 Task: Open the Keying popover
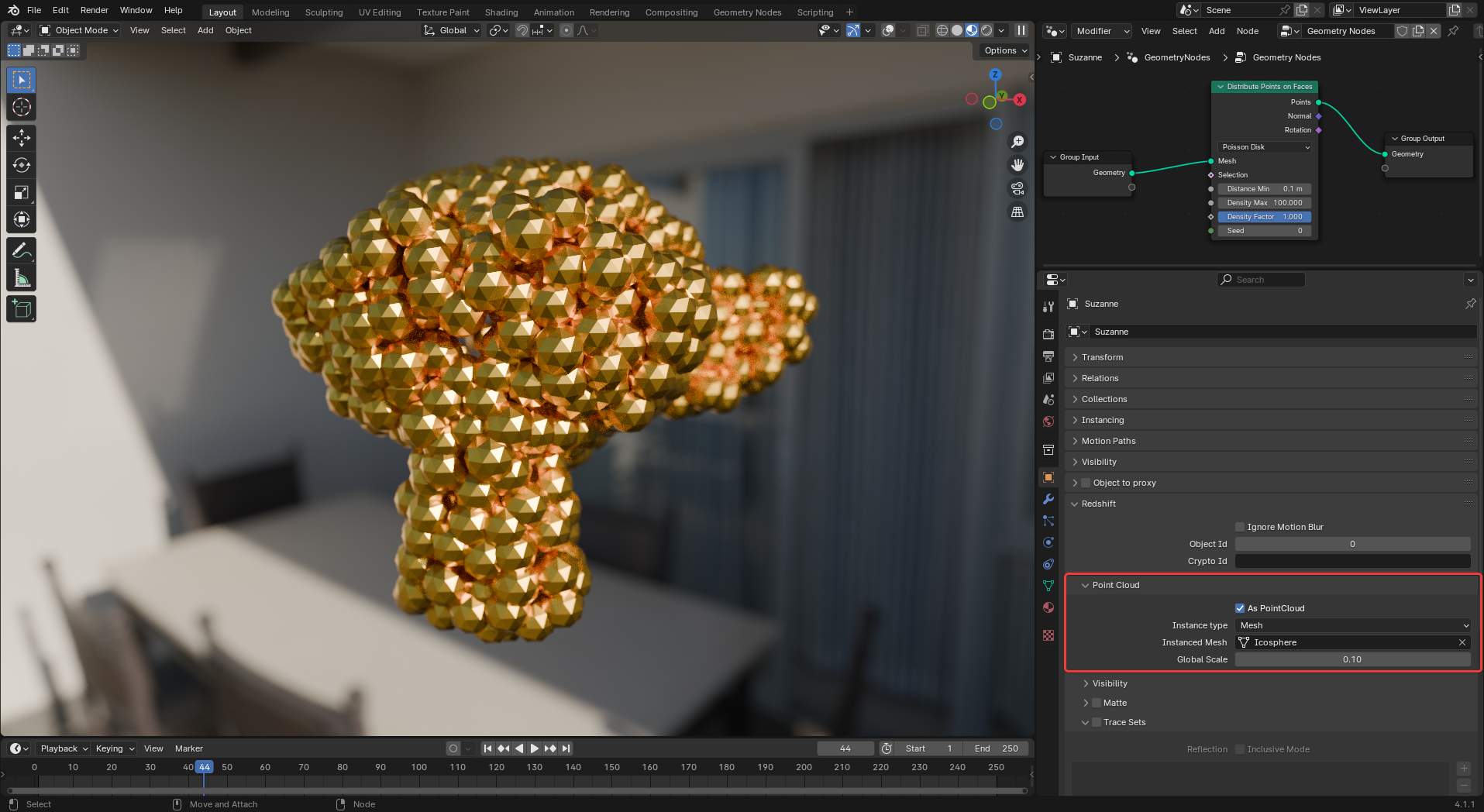[x=115, y=748]
